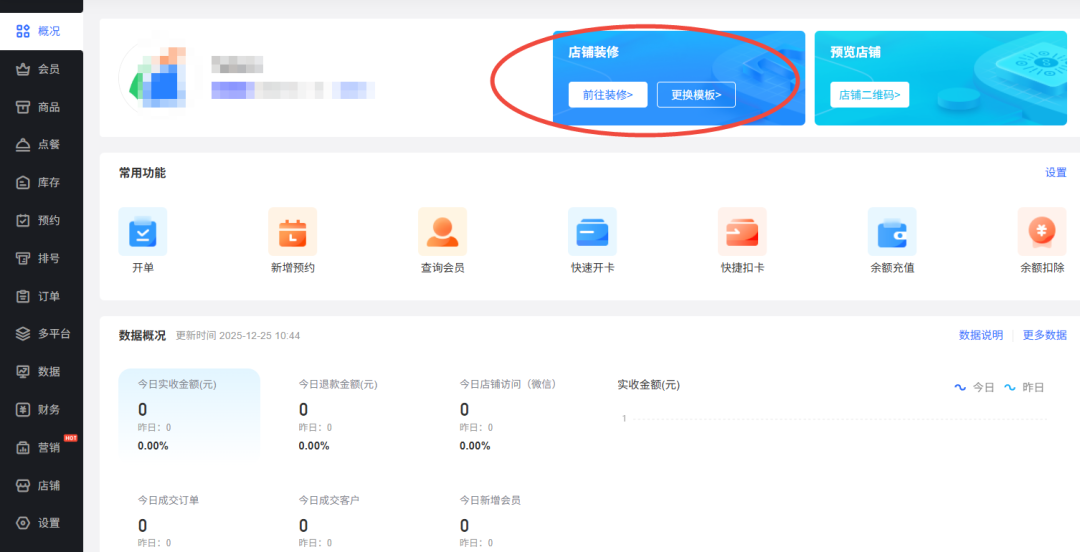This screenshot has width=1080, height=552.
Task: Click the 查询会员 person icon
Action: pyautogui.click(x=442, y=232)
